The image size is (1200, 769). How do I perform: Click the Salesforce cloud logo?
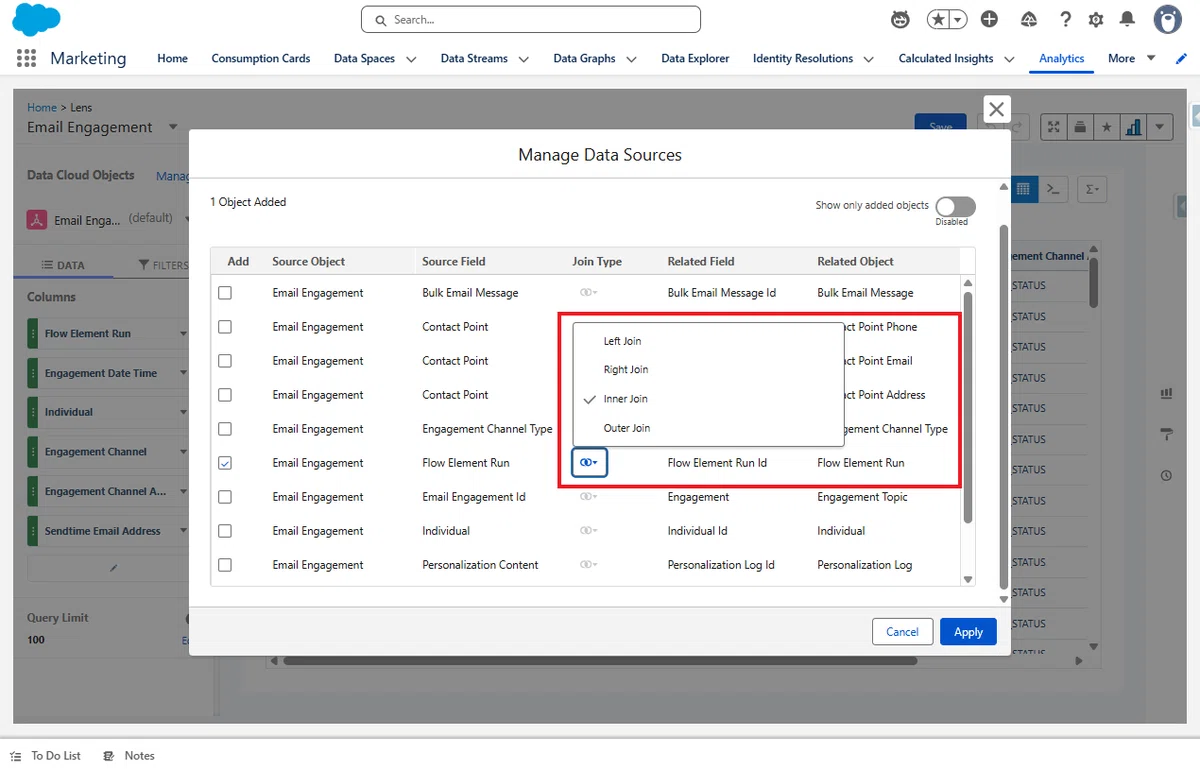tap(35, 19)
